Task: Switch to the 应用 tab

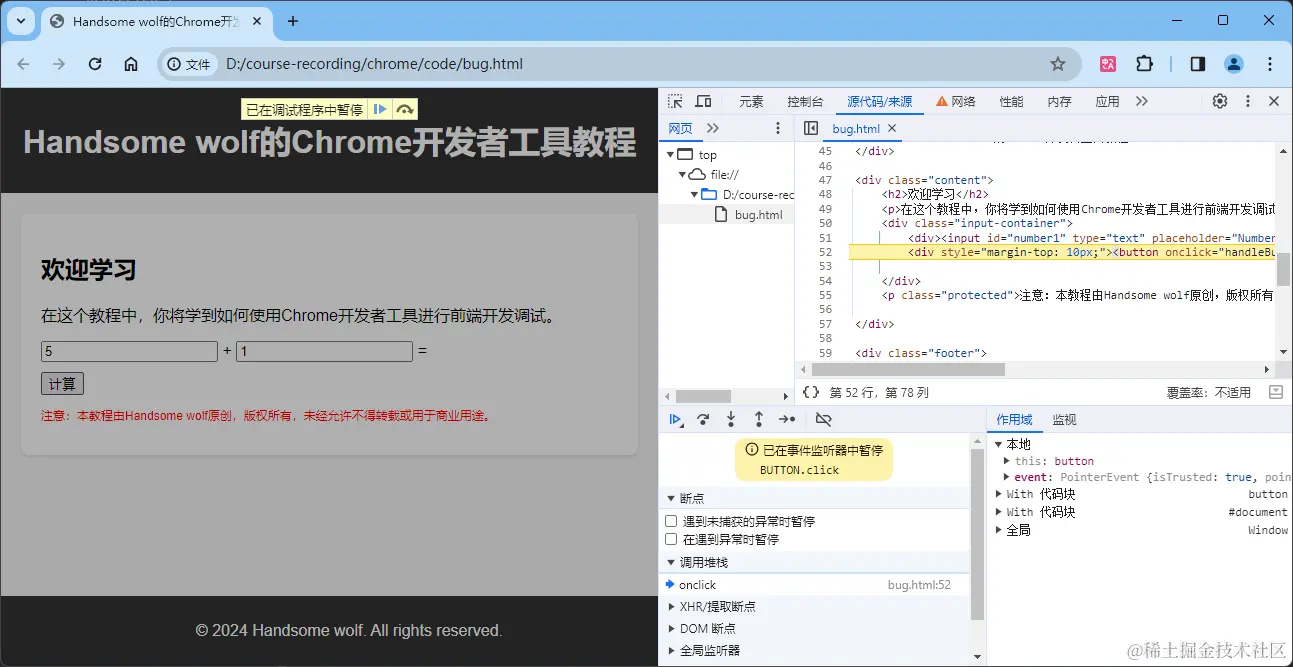Action: click(1107, 102)
